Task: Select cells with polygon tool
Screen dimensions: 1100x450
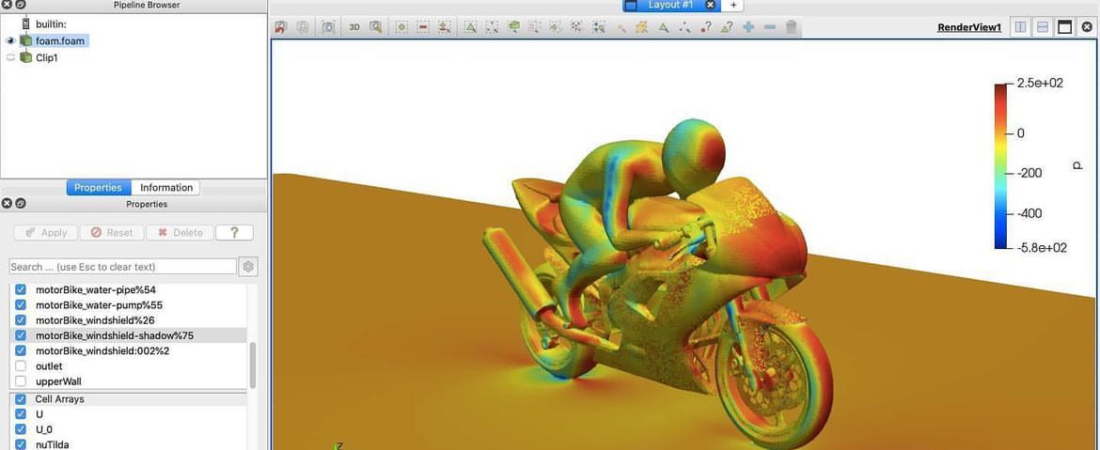Action: coord(556,27)
